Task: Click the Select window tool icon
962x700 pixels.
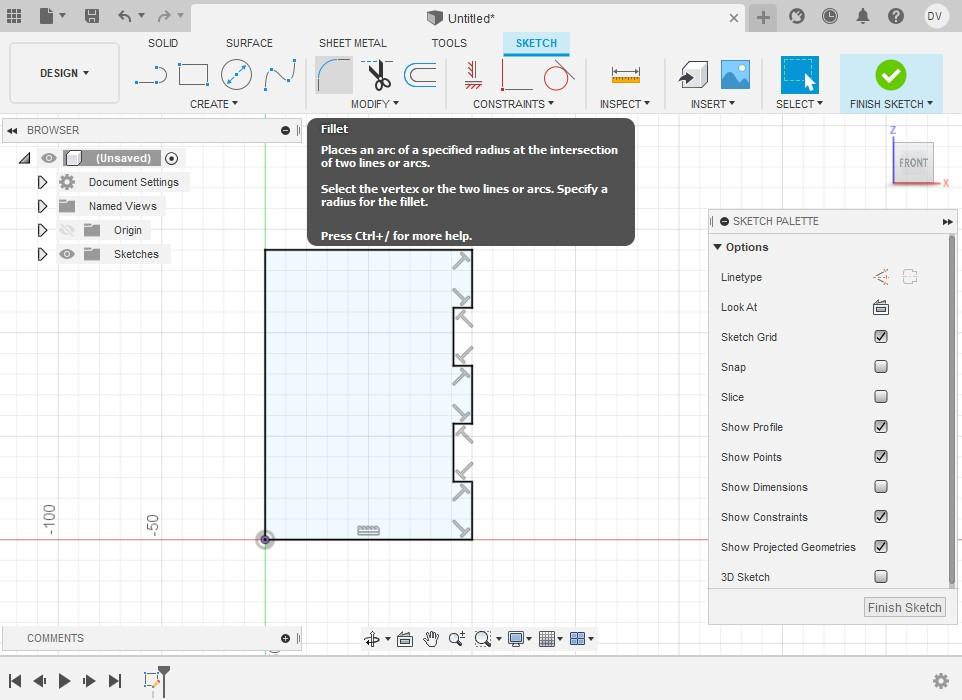Action: coord(799,75)
